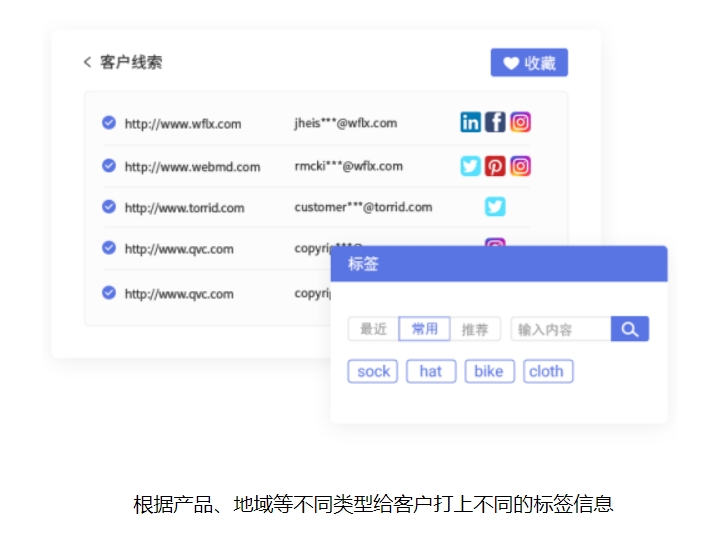Screen dimensions: 719x544
Task: Select email jheis***@wflx.com
Action: [346, 123]
